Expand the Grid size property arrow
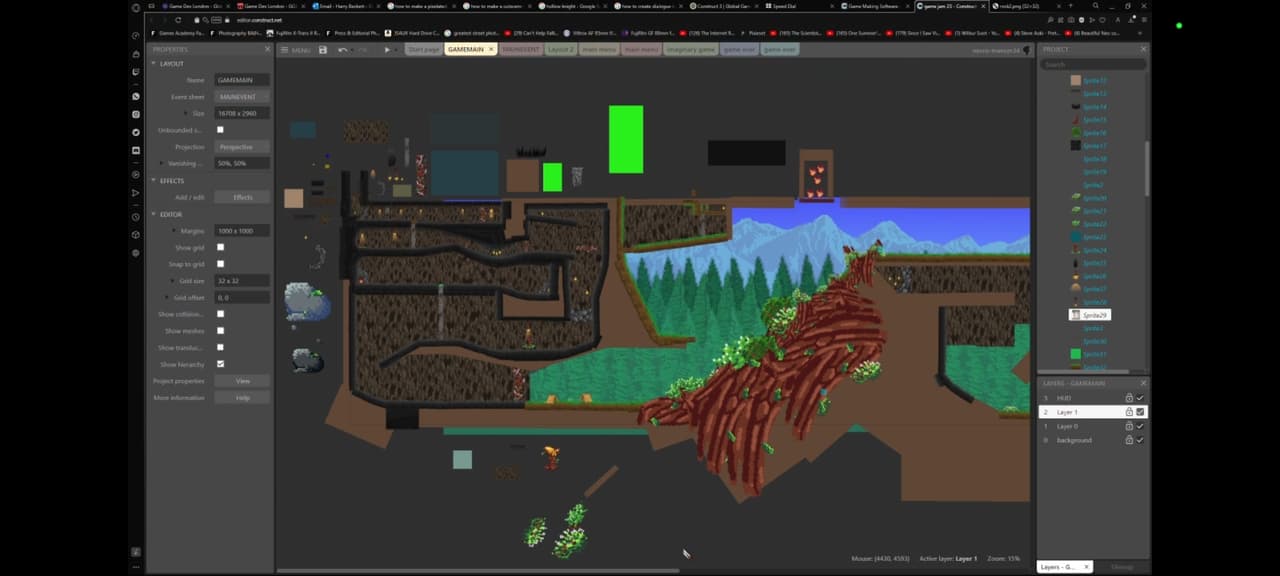Image resolution: width=1280 pixels, height=576 pixels. 171,281
